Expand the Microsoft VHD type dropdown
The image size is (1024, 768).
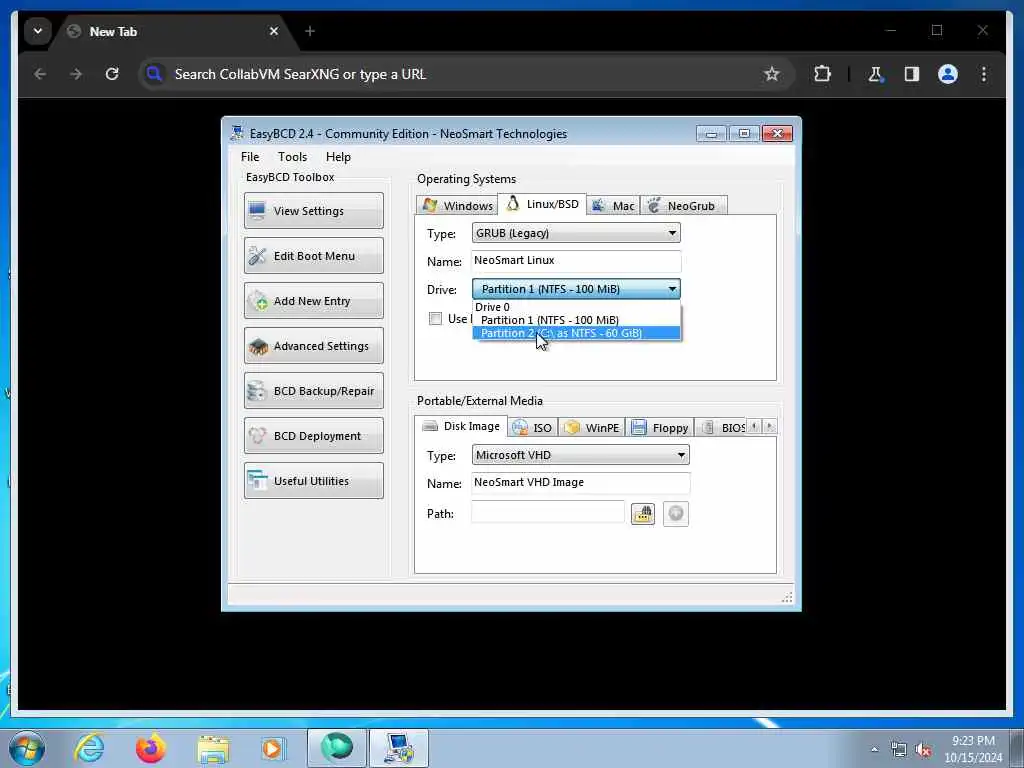pyautogui.click(x=581, y=455)
